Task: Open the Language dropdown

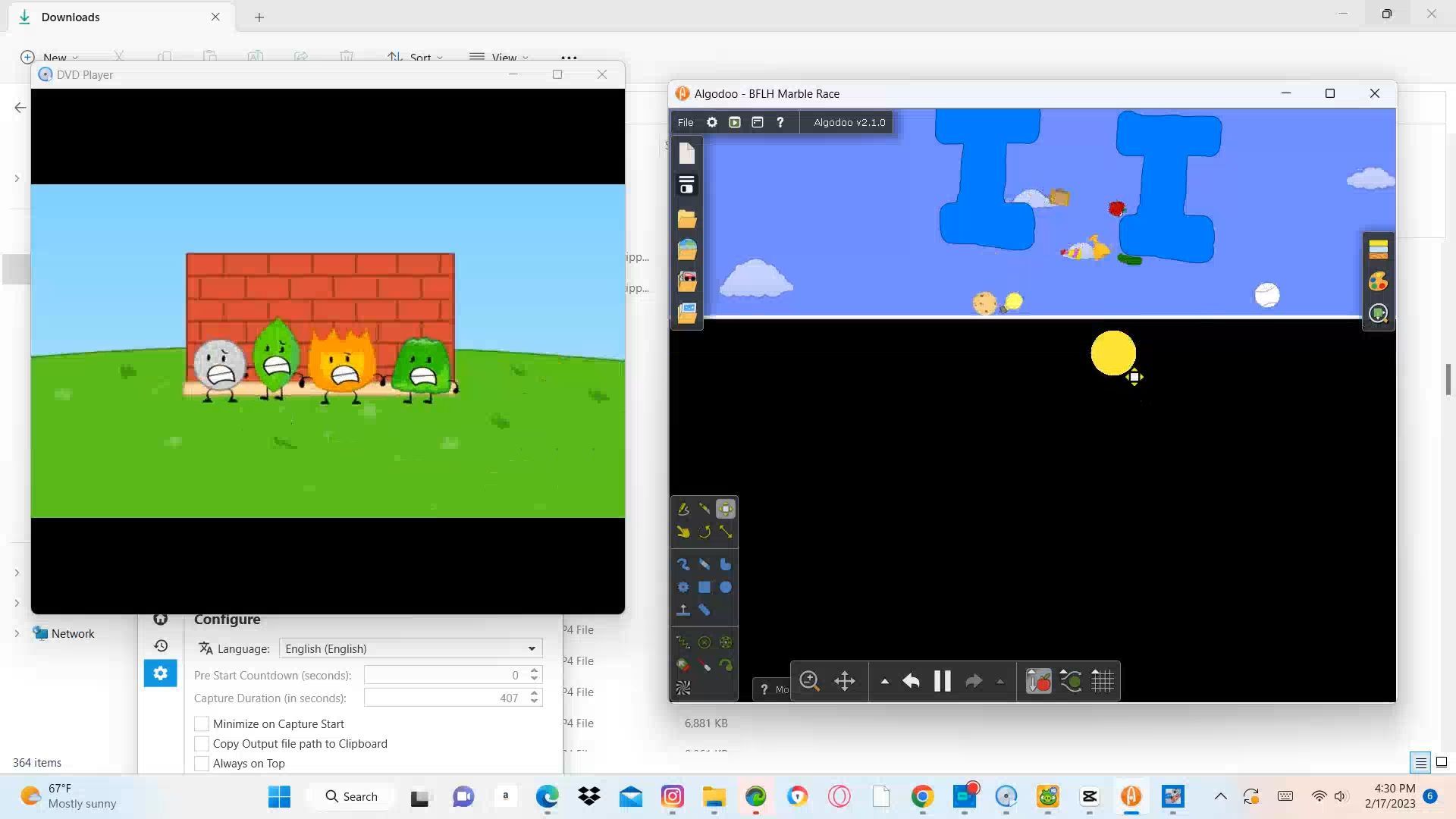Action: 410,648
